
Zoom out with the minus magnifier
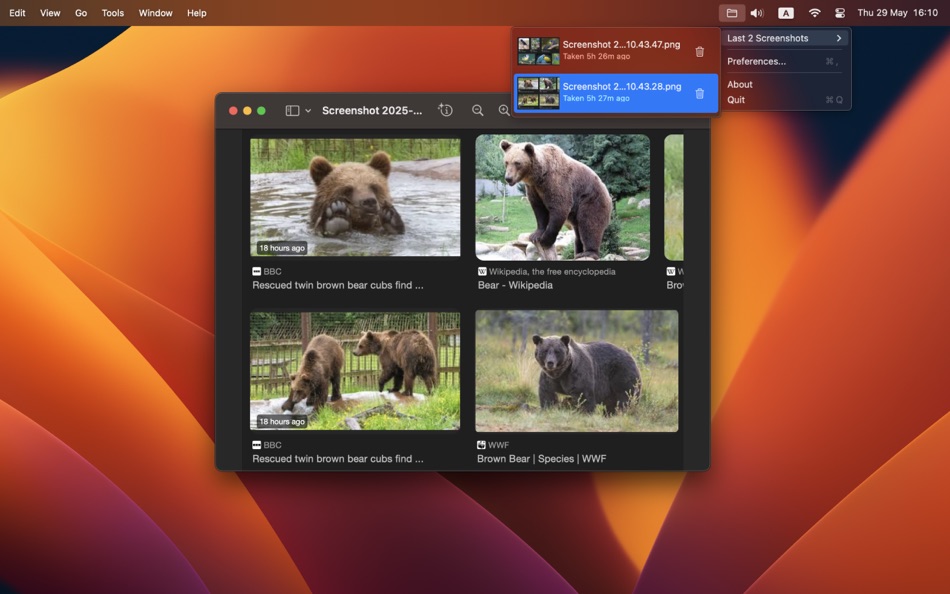pos(477,110)
